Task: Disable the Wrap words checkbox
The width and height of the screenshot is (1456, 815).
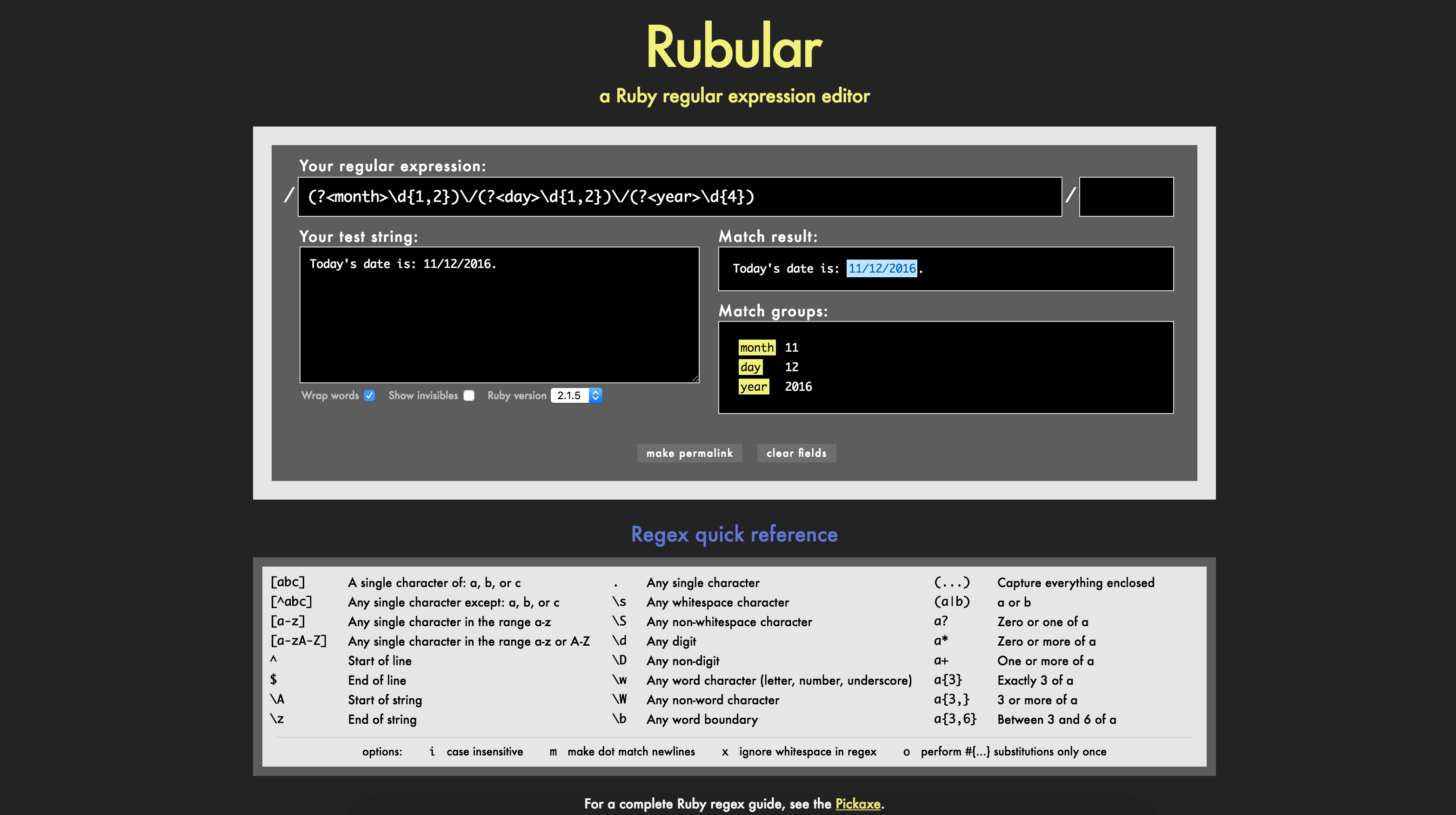Action: click(370, 395)
